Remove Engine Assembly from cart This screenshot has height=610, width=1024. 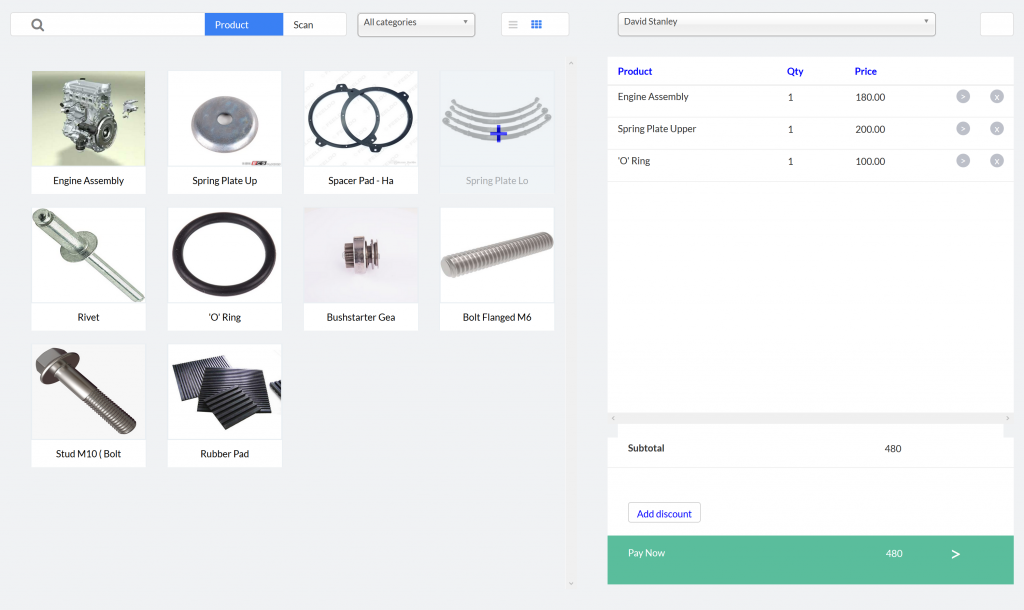pyautogui.click(x=997, y=97)
